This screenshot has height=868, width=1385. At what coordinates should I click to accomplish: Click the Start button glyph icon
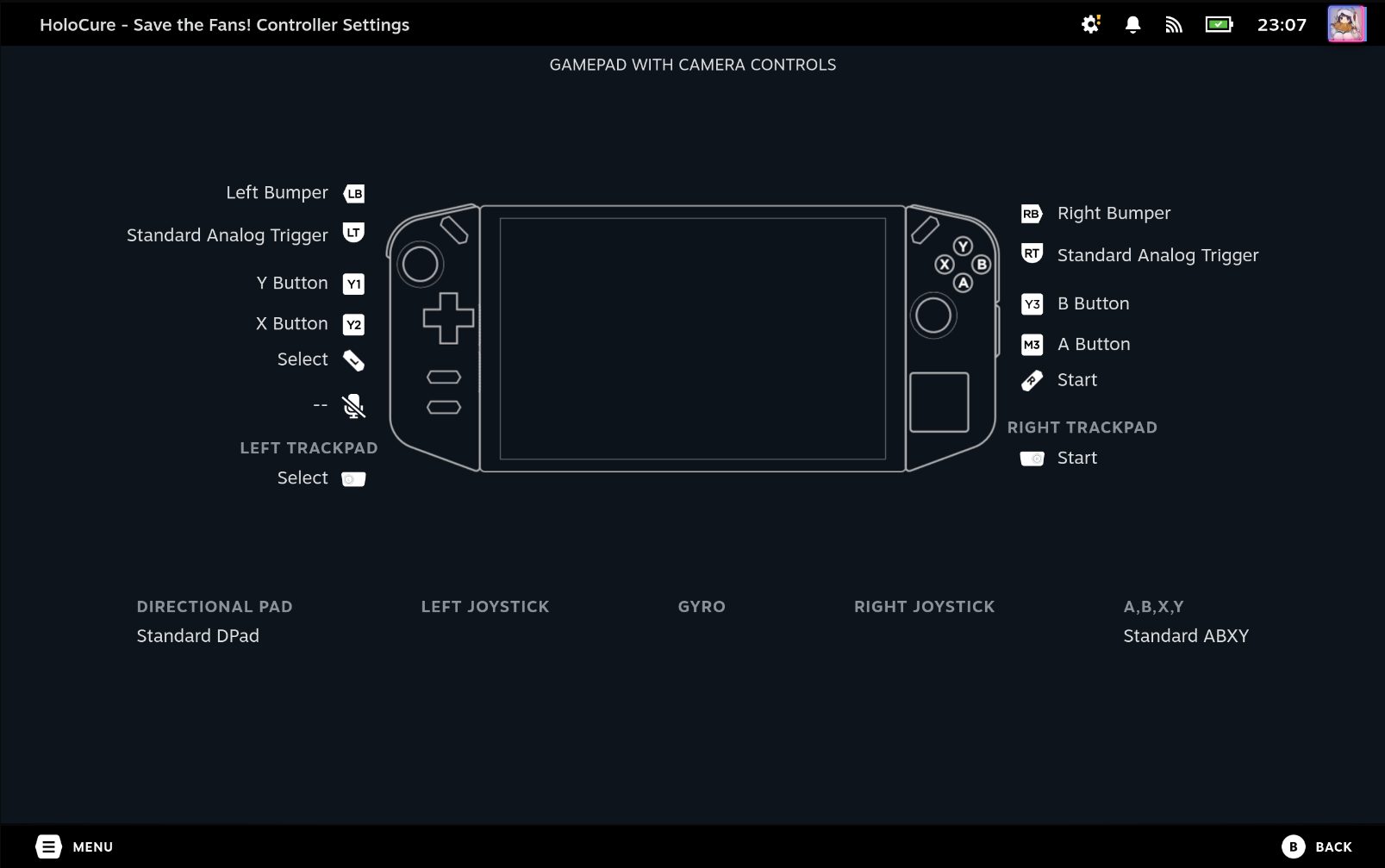point(1032,380)
